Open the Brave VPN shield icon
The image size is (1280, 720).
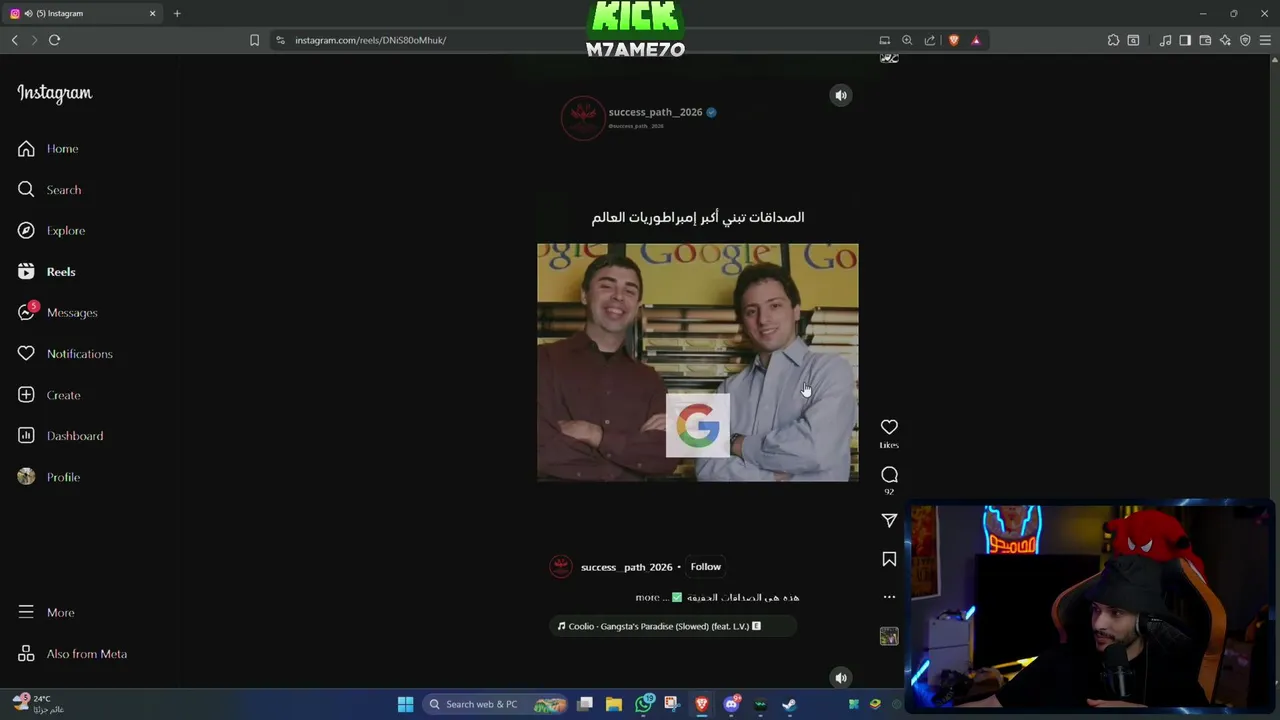pyautogui.click(x=1245, y=40)
